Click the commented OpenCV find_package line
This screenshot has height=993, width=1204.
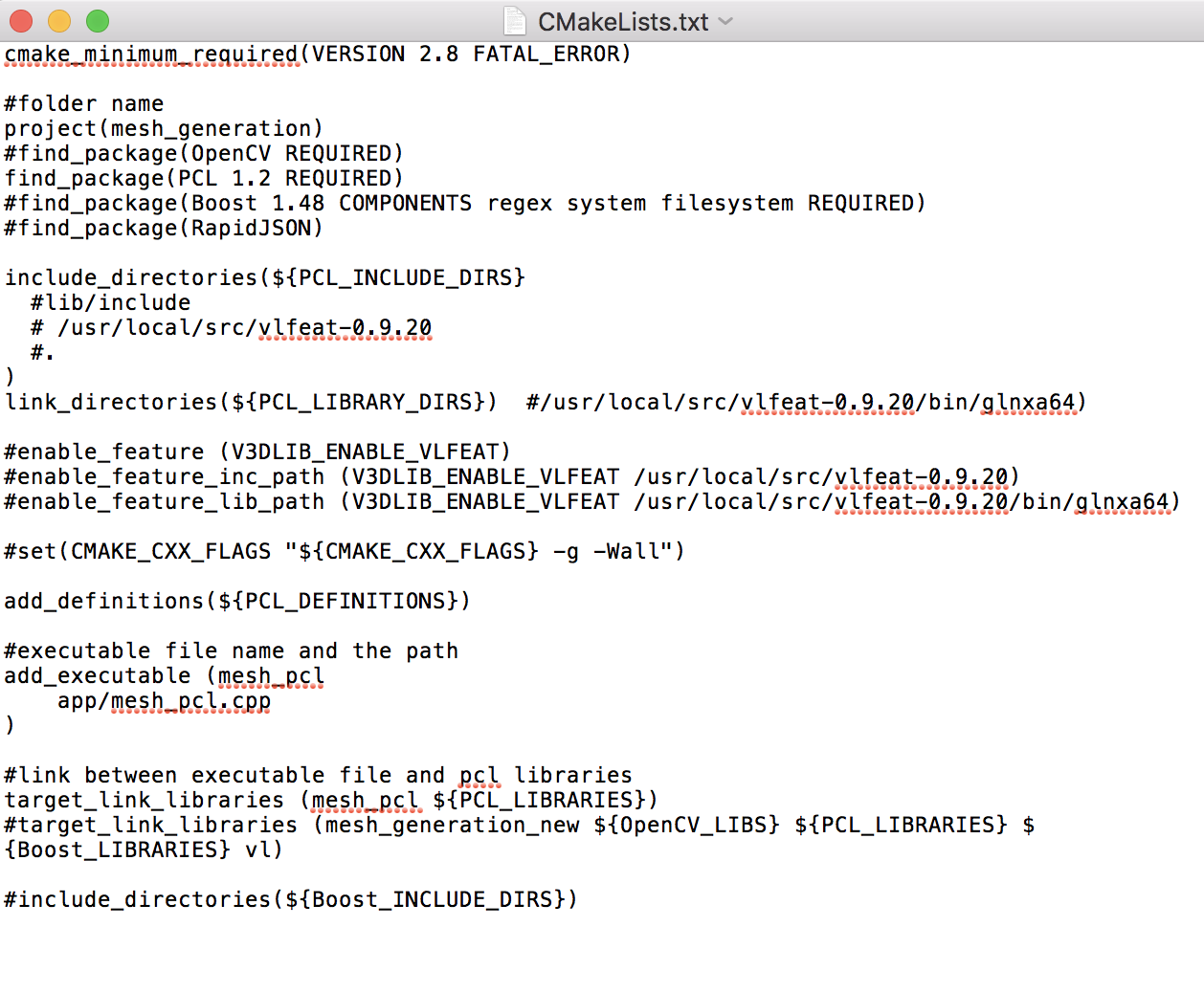click(x=201, y=153)
